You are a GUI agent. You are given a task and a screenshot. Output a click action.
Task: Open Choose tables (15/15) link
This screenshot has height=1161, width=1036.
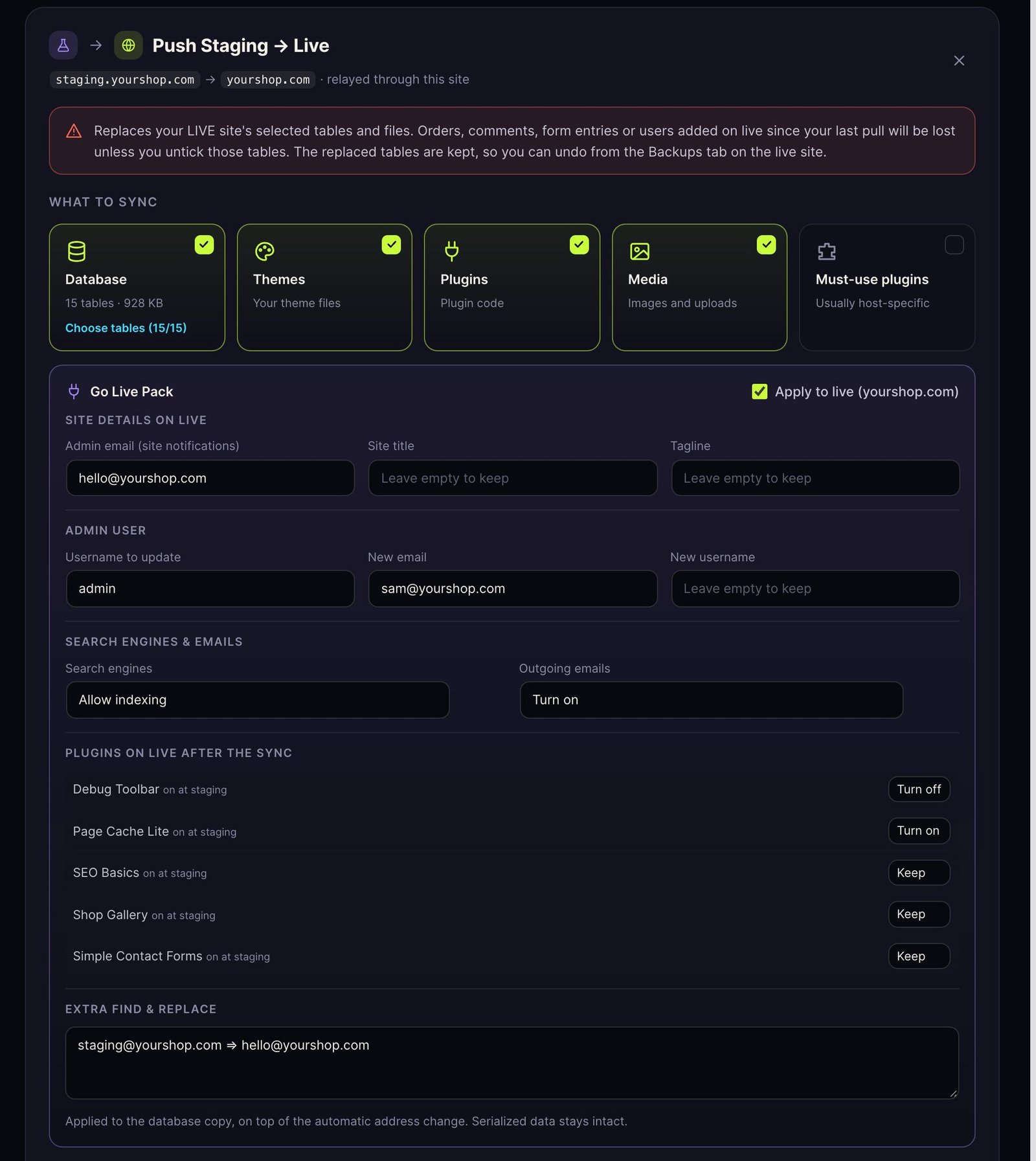tap(126, 328)
